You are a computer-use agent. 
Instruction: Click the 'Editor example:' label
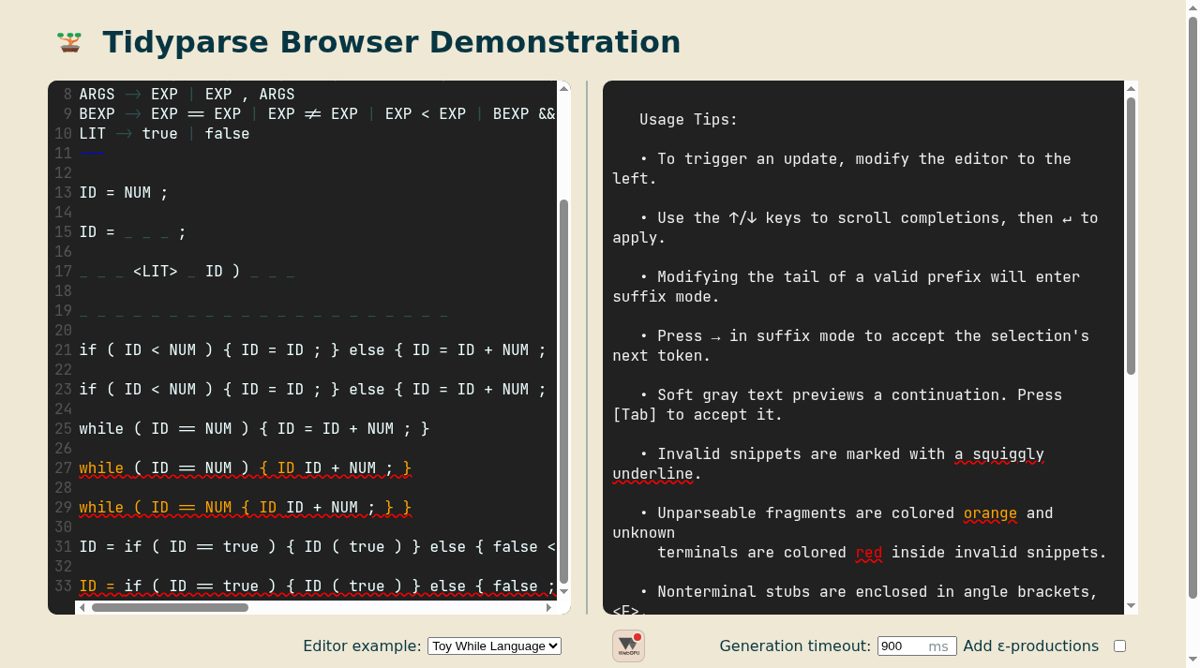point(362,646)
